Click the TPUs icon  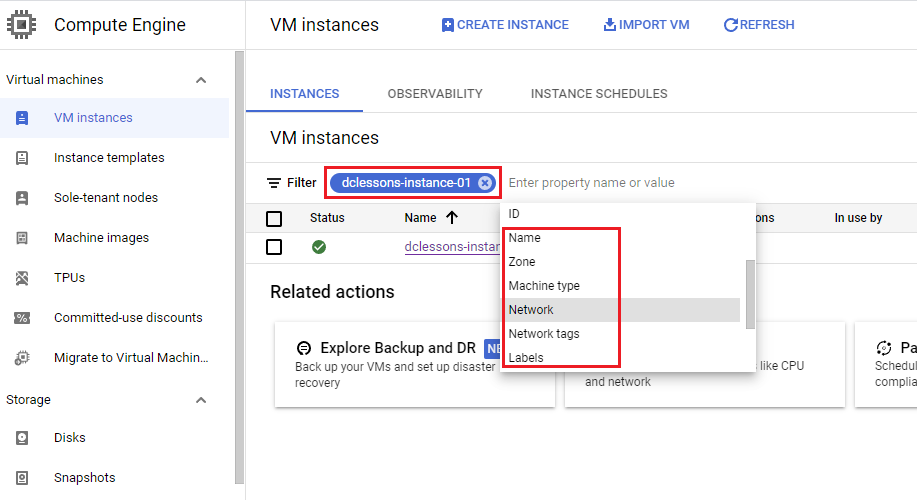point(22,278)
